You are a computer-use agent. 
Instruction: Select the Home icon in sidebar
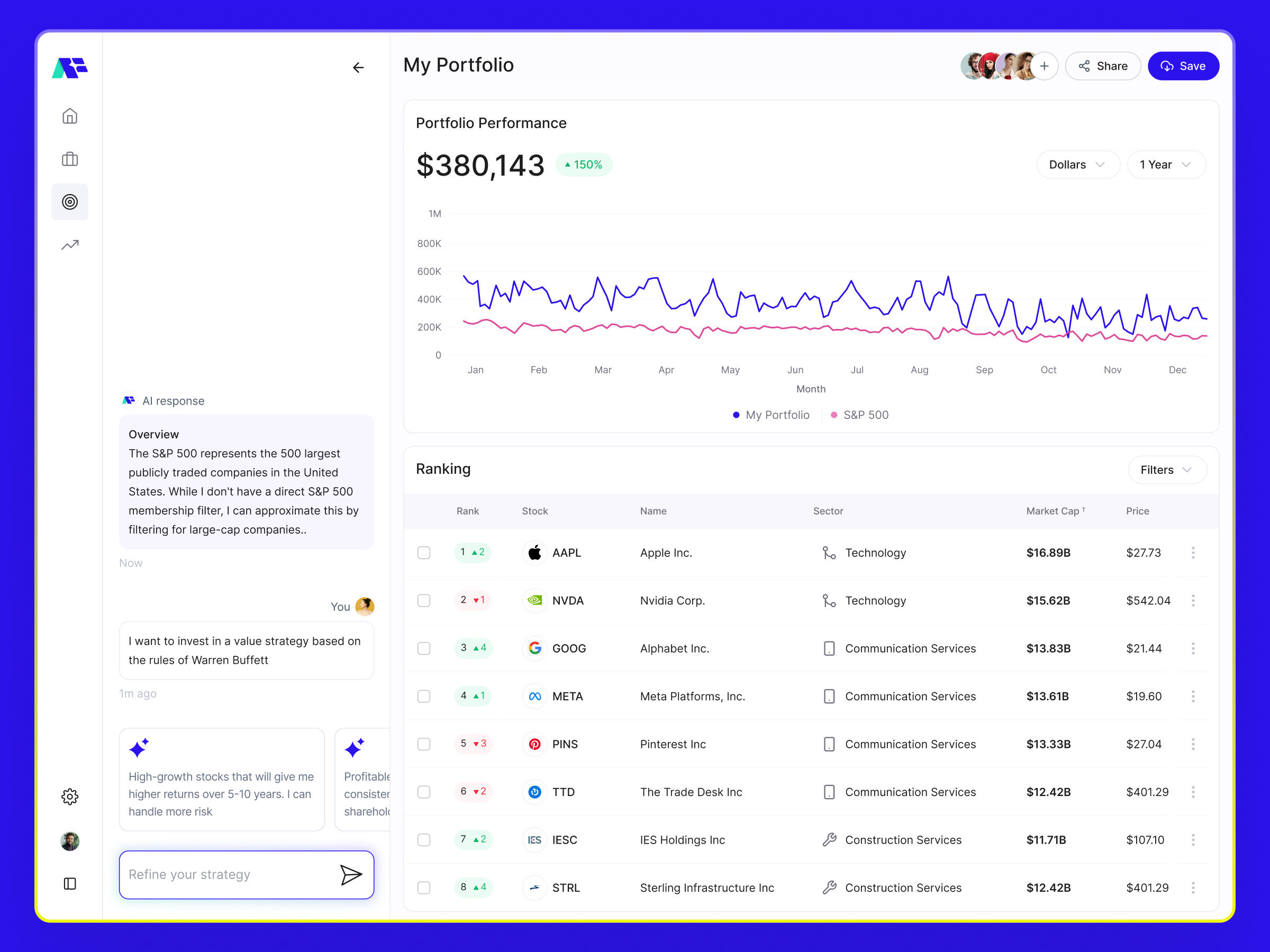tap(69, 115)
